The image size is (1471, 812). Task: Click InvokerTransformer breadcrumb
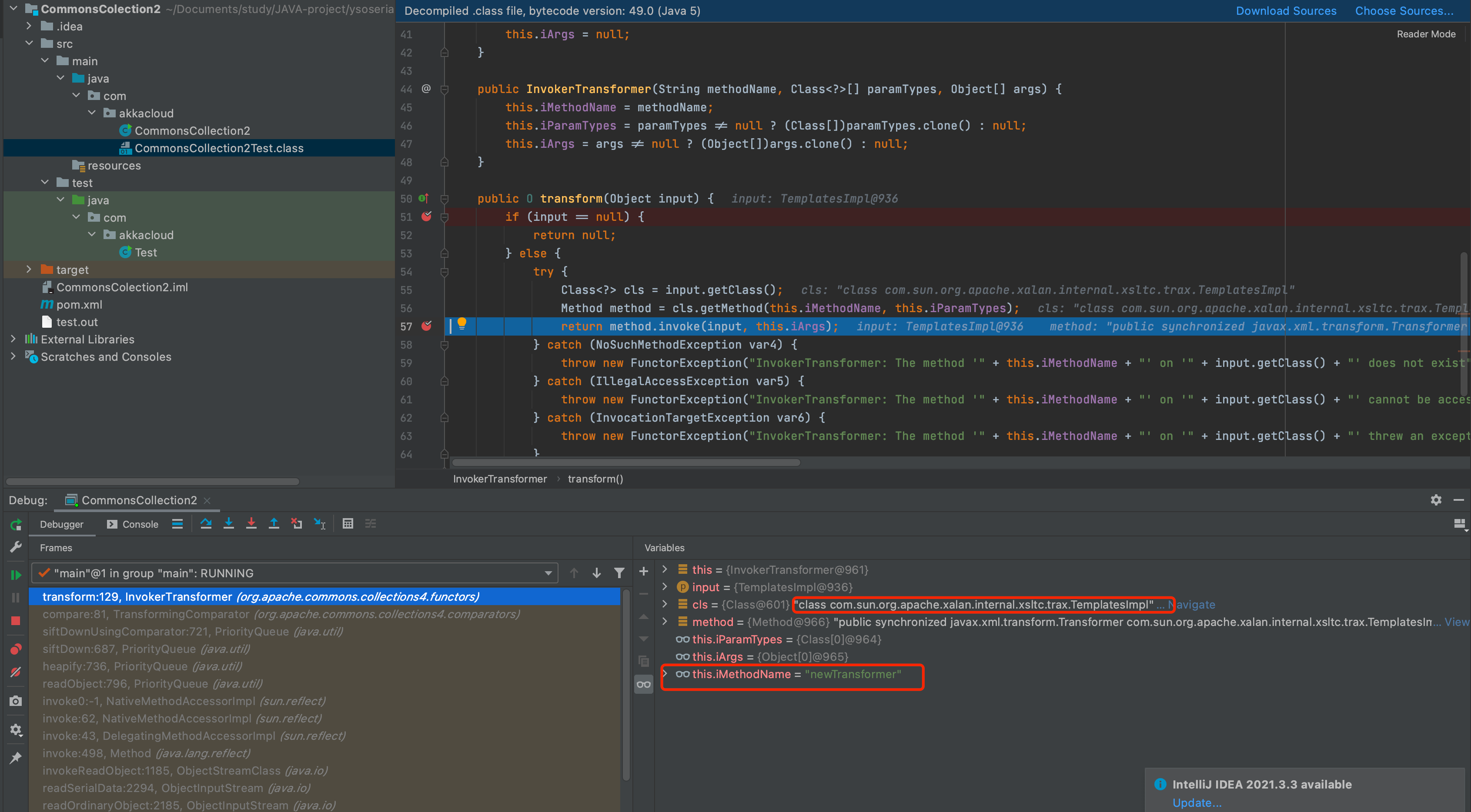(500, 479)
